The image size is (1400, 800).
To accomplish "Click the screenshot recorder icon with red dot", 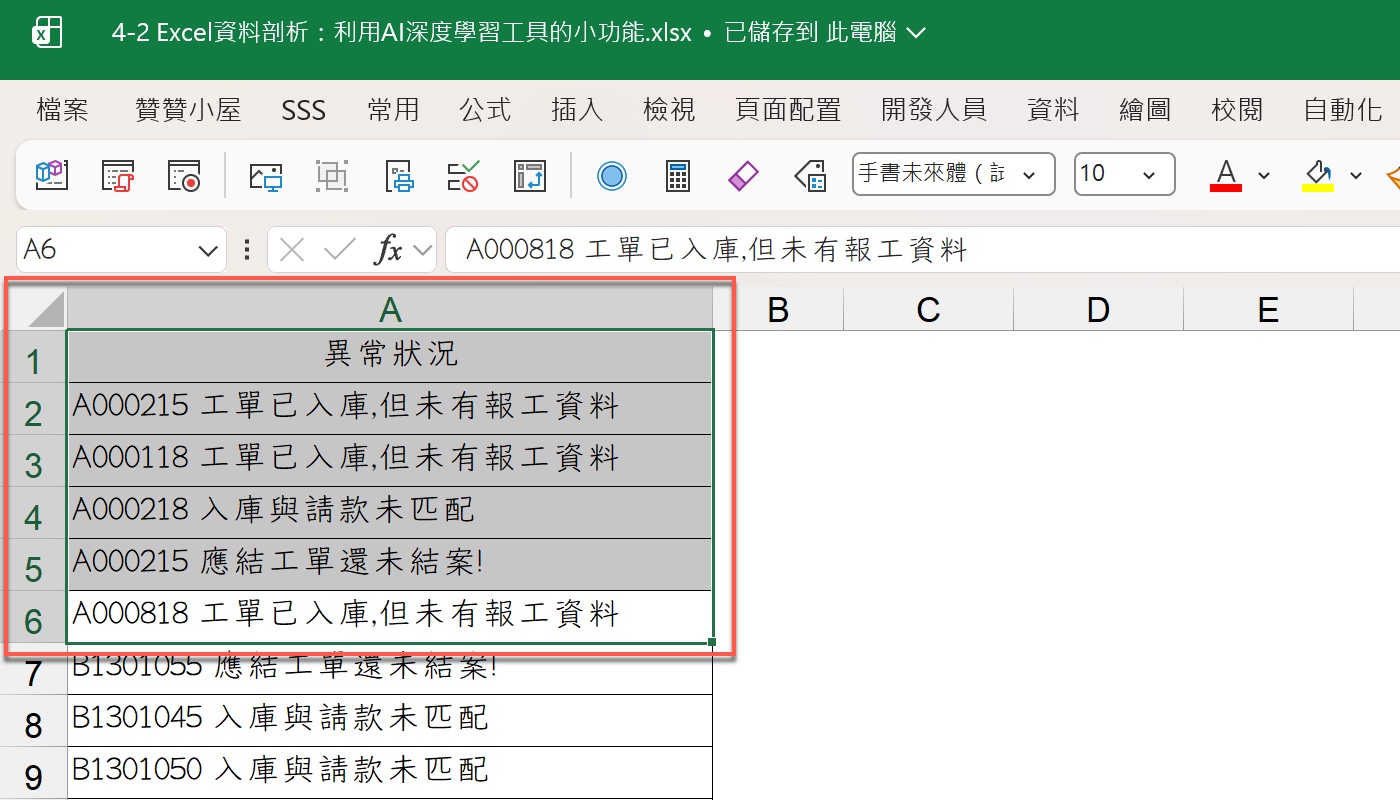I will click(x=183, y=174).
